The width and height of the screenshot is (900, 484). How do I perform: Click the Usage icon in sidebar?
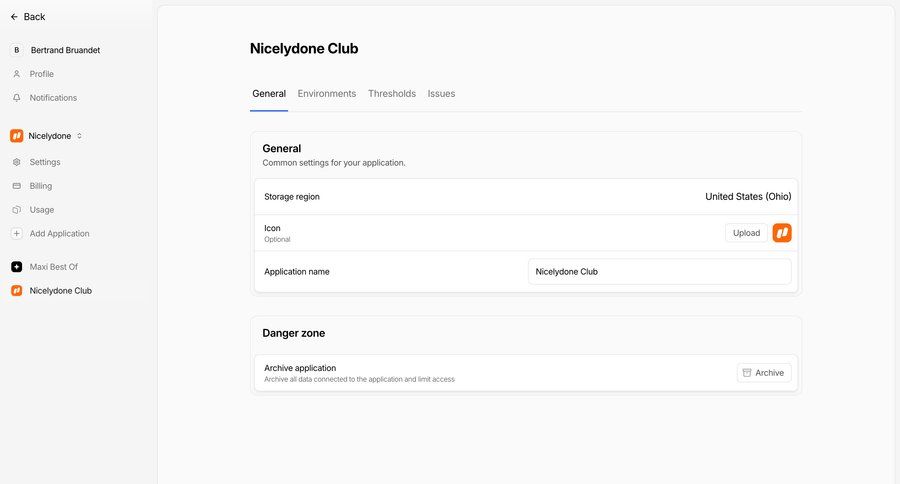pyautogui.click(x=17, y=210)
